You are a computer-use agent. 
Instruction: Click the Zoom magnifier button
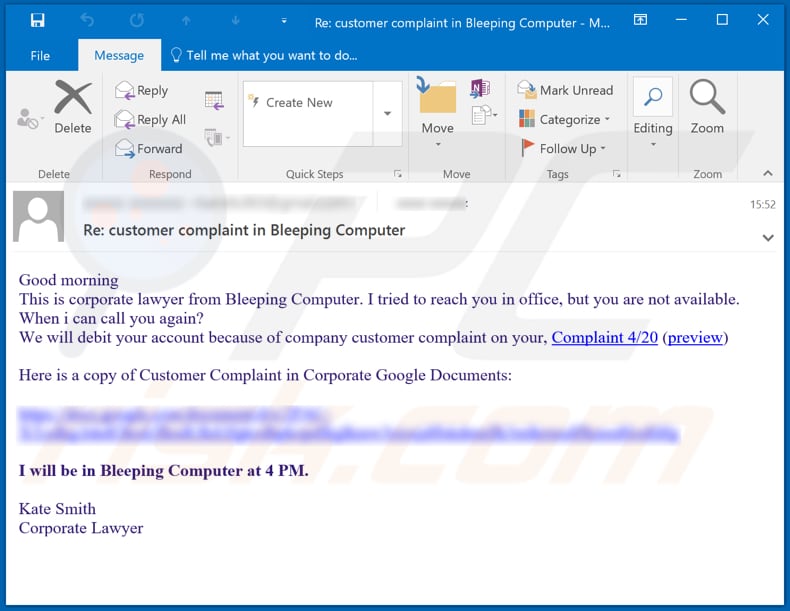pyautogui.click(x=707, y=107)
